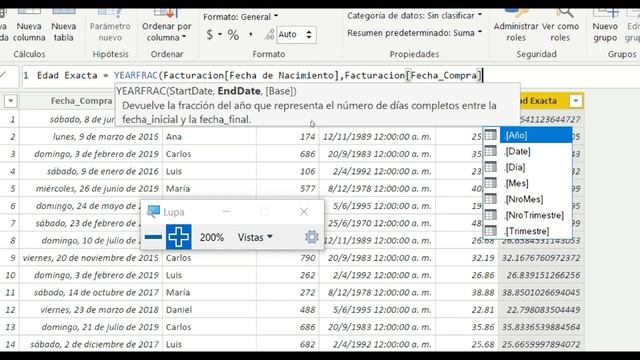Click cell 32.1676760972372
The image size is (640, 360).
pos(541,258)
